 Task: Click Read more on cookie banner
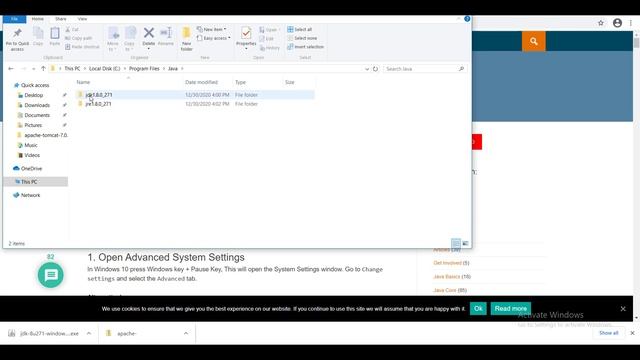click(x=511, y=309)
